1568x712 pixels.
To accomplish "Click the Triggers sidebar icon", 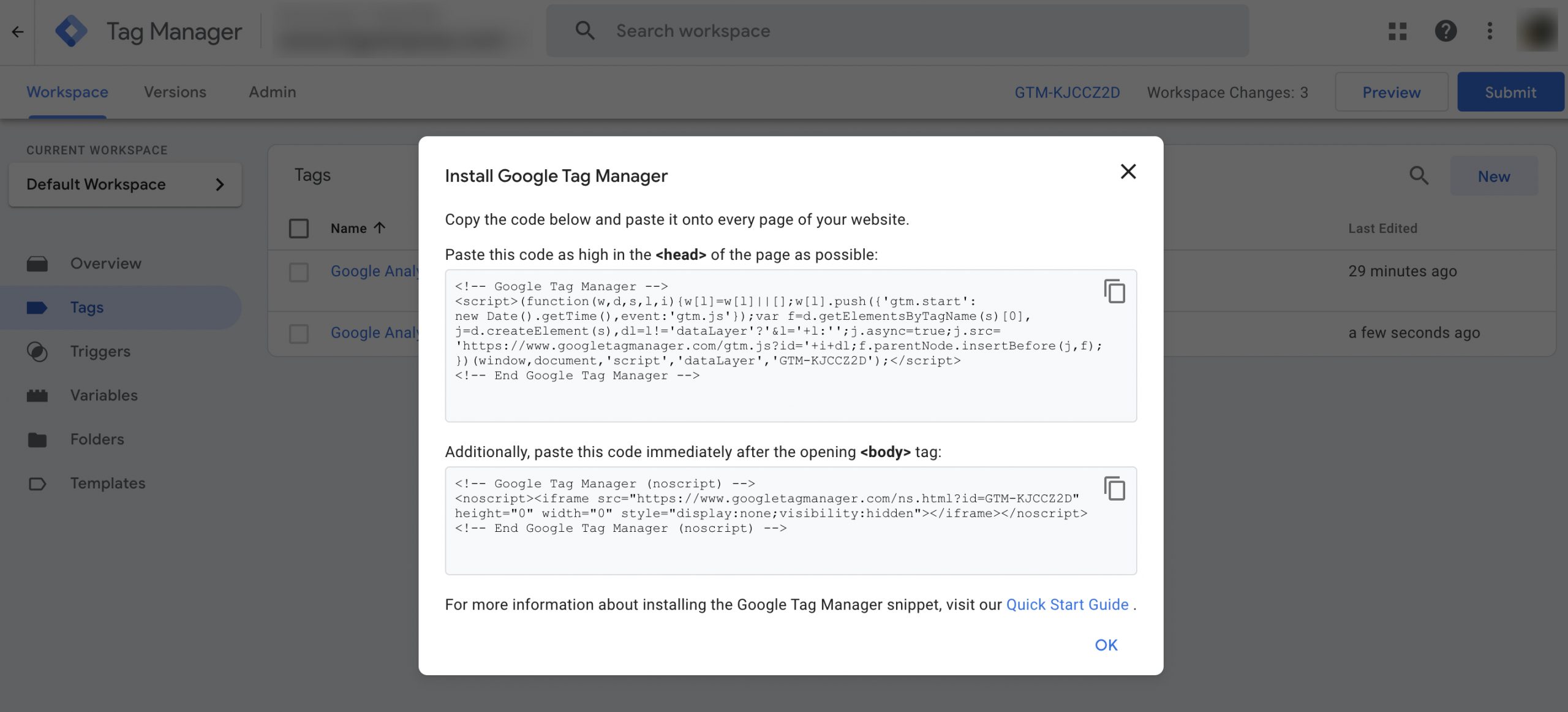I will point(37,352).
